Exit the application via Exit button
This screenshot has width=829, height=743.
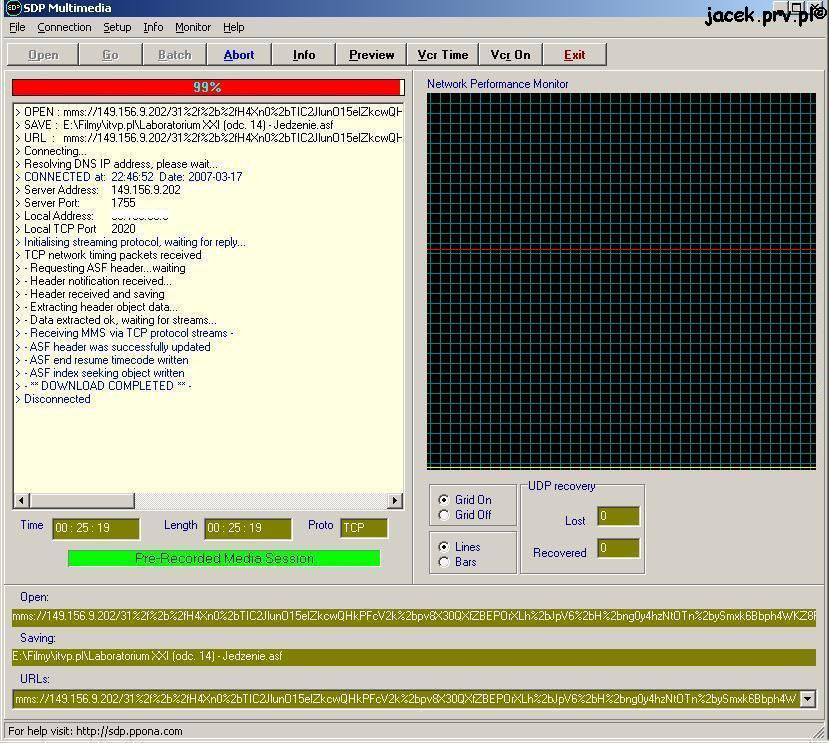574,54
